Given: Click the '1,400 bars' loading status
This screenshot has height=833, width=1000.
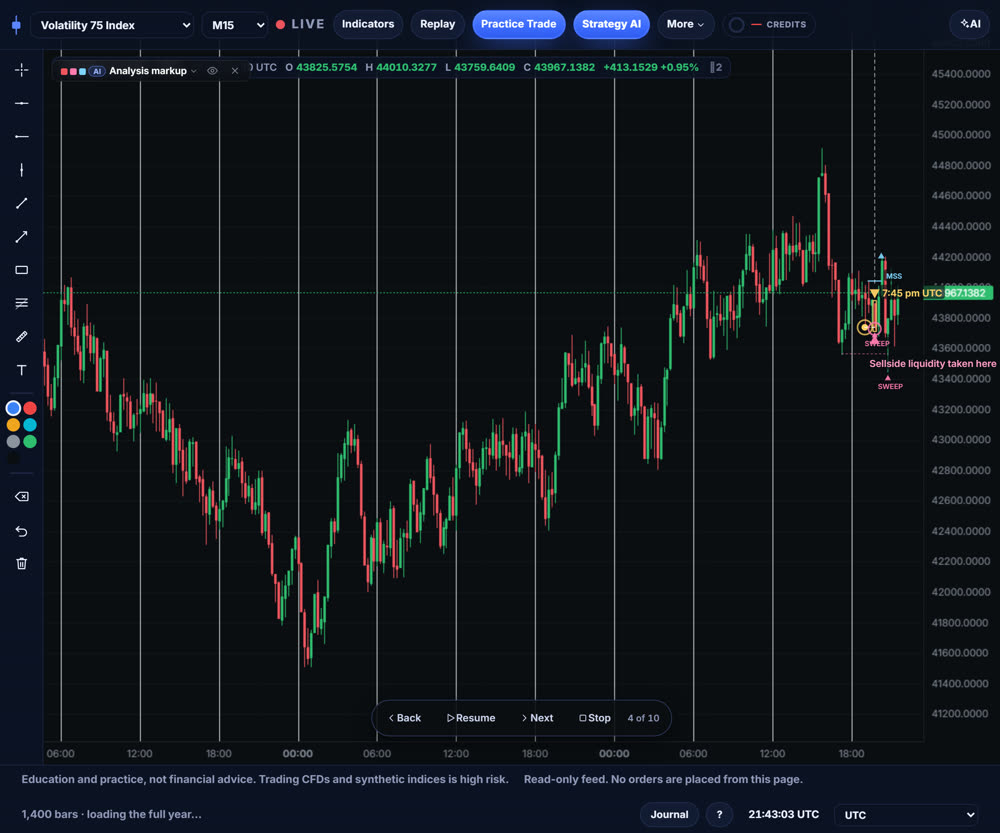Looking at the screenshot, I should [x=112, y=815].
